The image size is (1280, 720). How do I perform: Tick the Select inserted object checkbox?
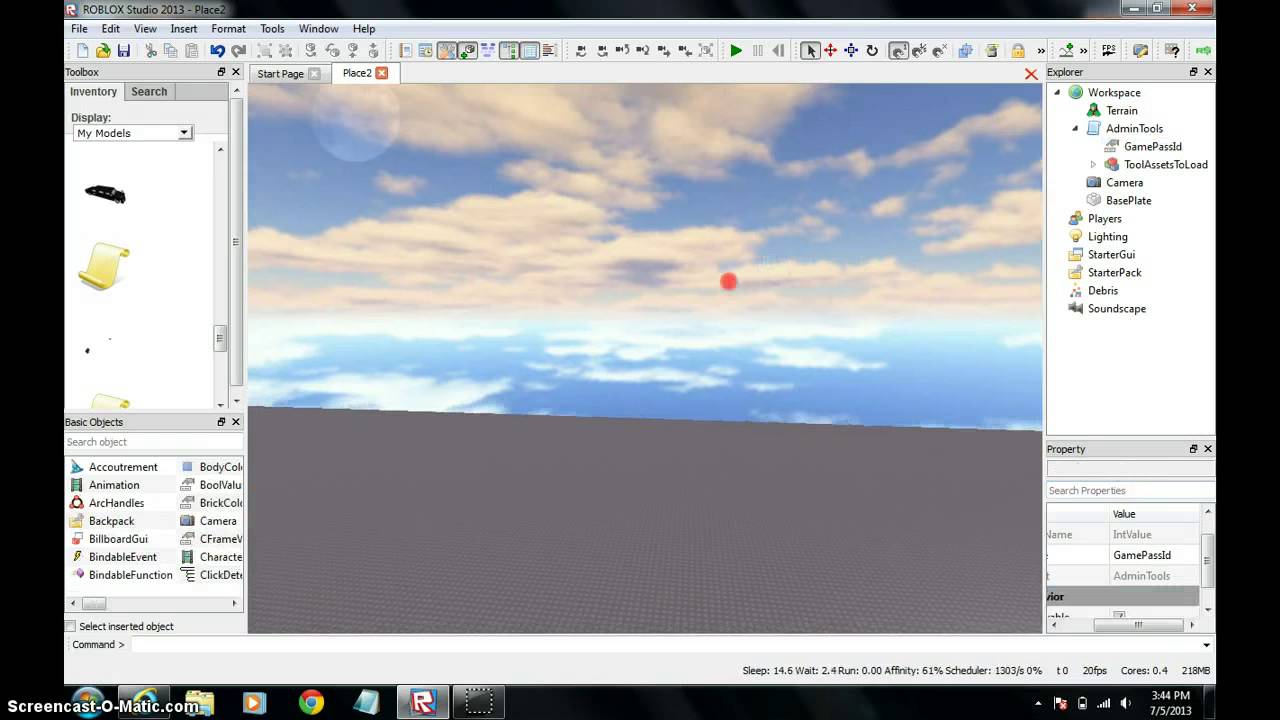tap(70, 626)
